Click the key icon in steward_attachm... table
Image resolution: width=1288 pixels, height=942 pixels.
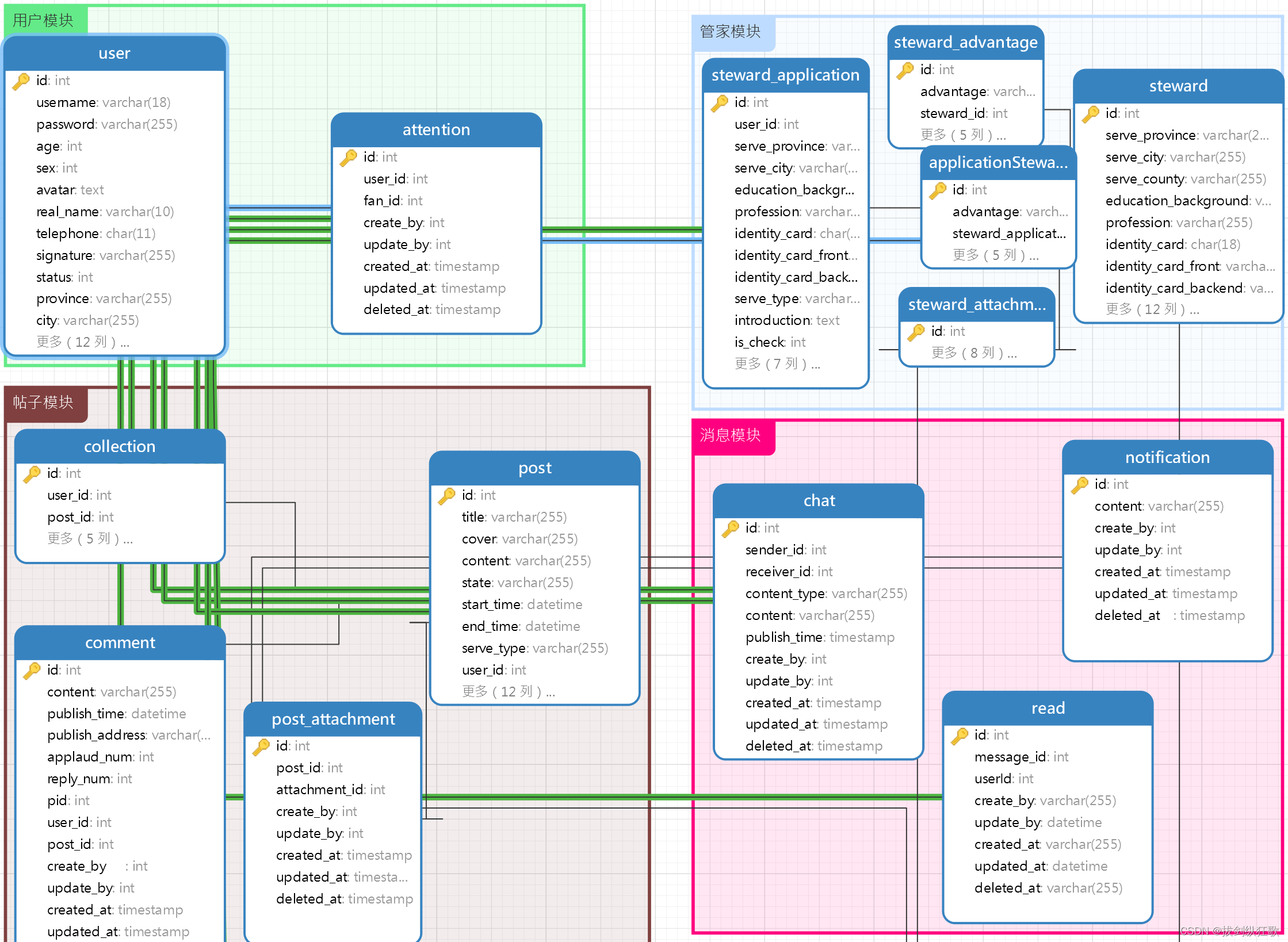coord(916,332)
